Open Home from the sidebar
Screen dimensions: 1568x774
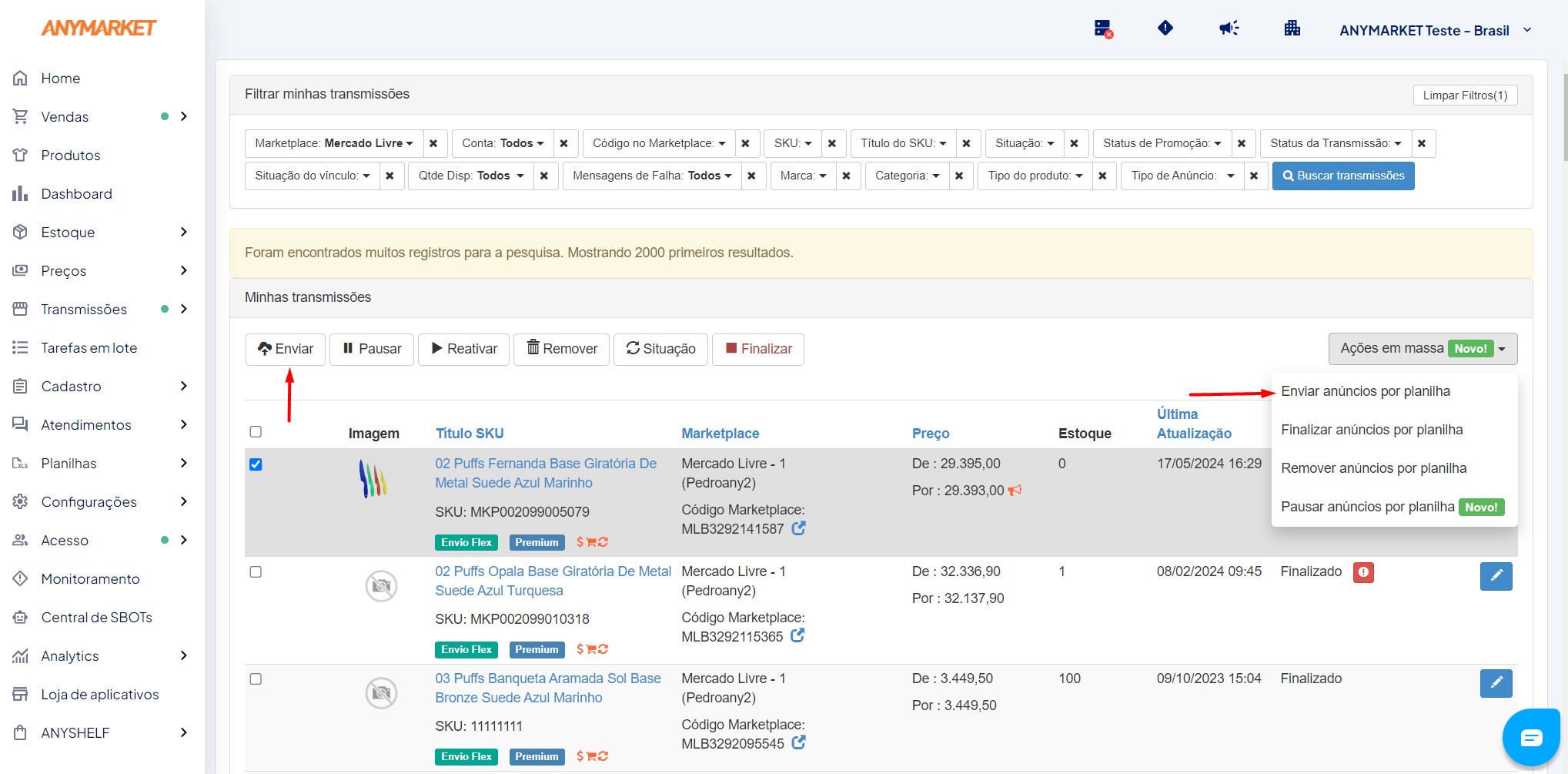click(x=60, y=79)
